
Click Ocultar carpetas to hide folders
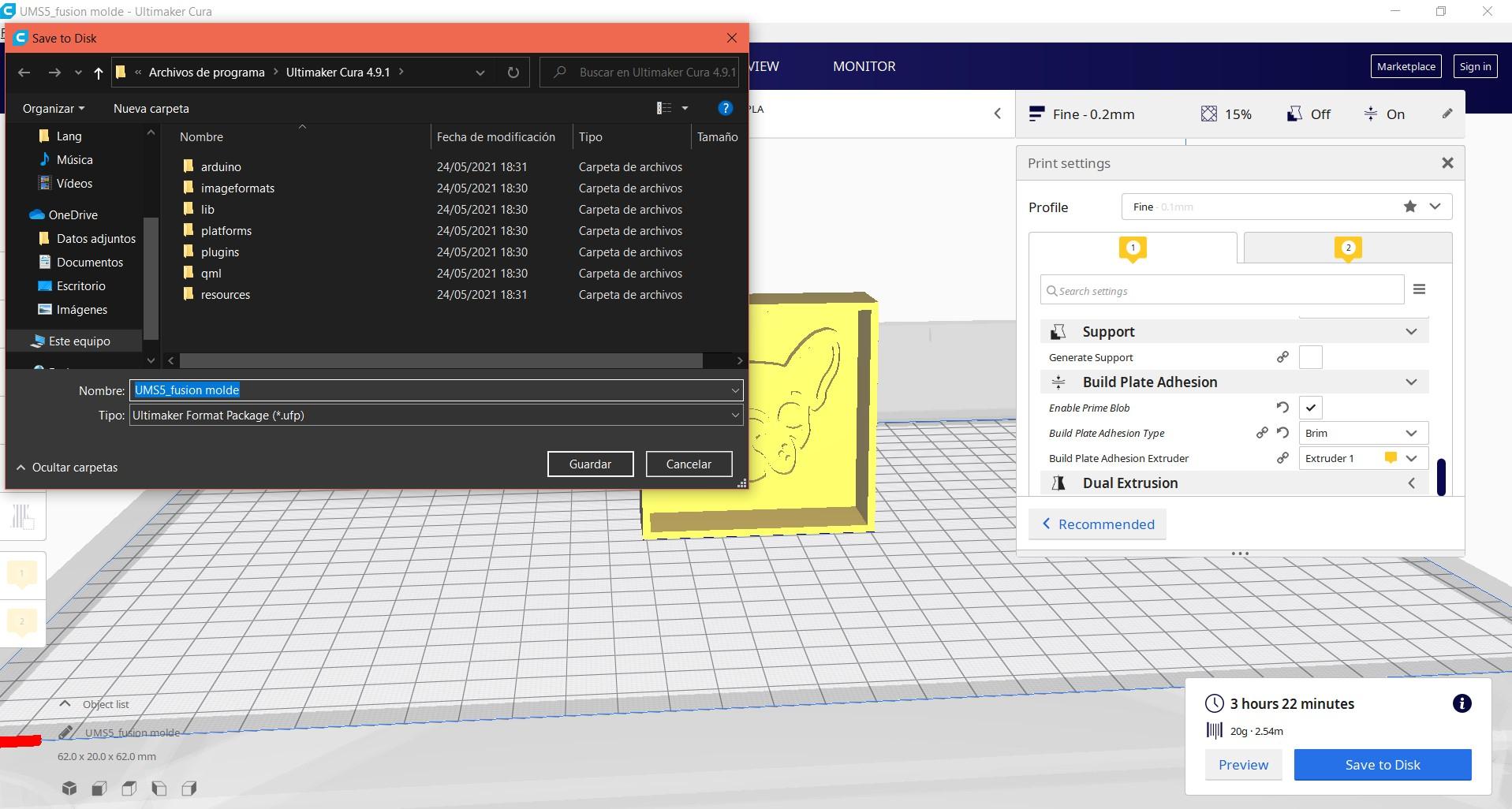pyautogui.click(x=66, y=467)
